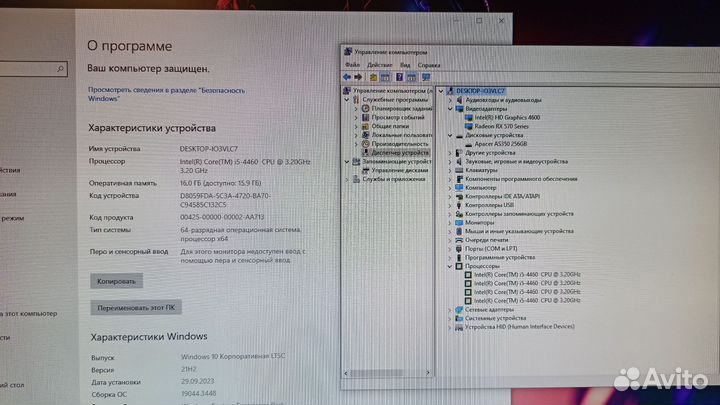Image resolution: width=720 pixels, height=405 pixels.
Task: Click the Управление дисками icon
Action: point(366,170)
